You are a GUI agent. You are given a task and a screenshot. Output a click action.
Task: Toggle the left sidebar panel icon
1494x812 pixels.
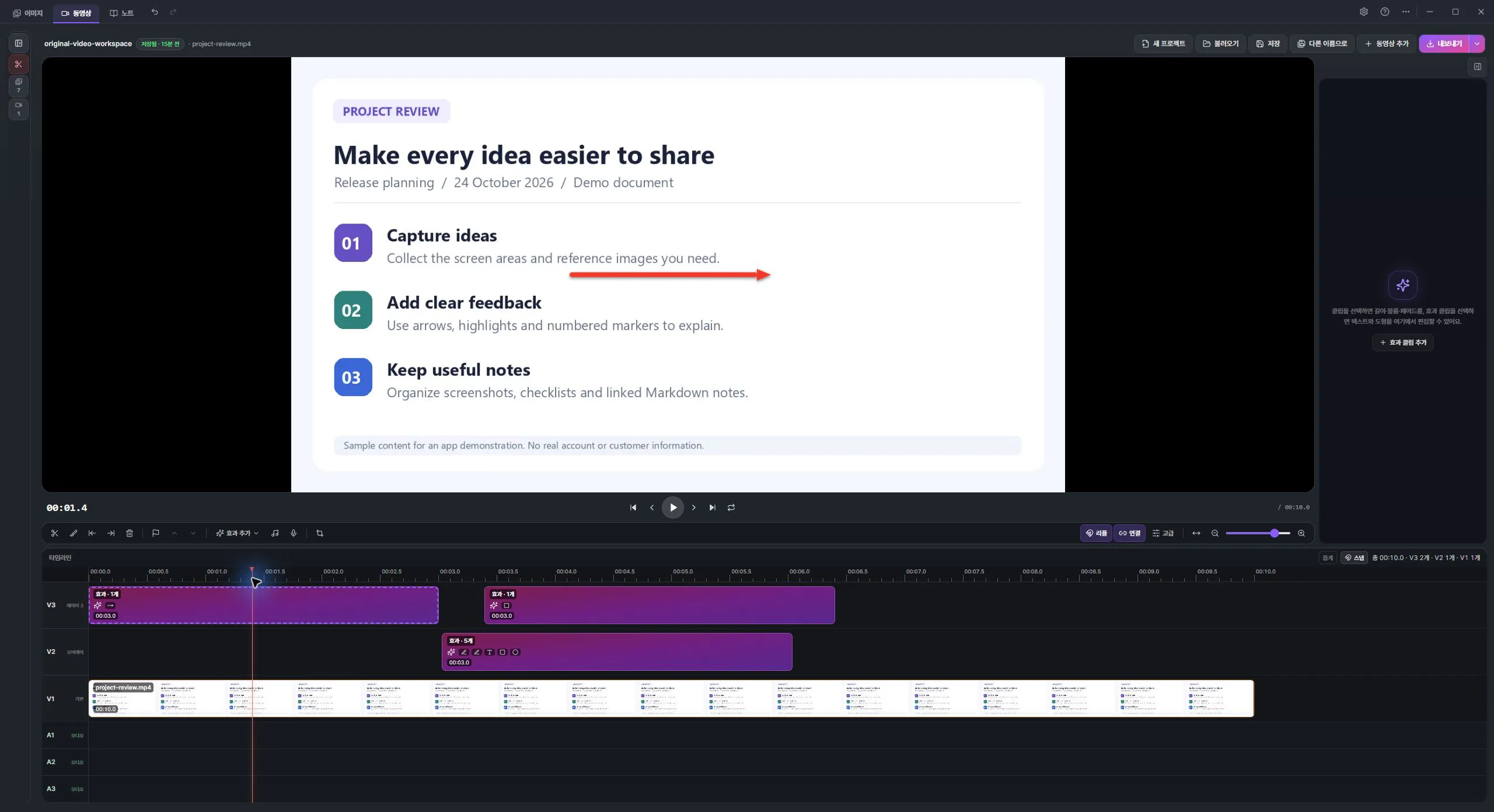coord(19,43)
